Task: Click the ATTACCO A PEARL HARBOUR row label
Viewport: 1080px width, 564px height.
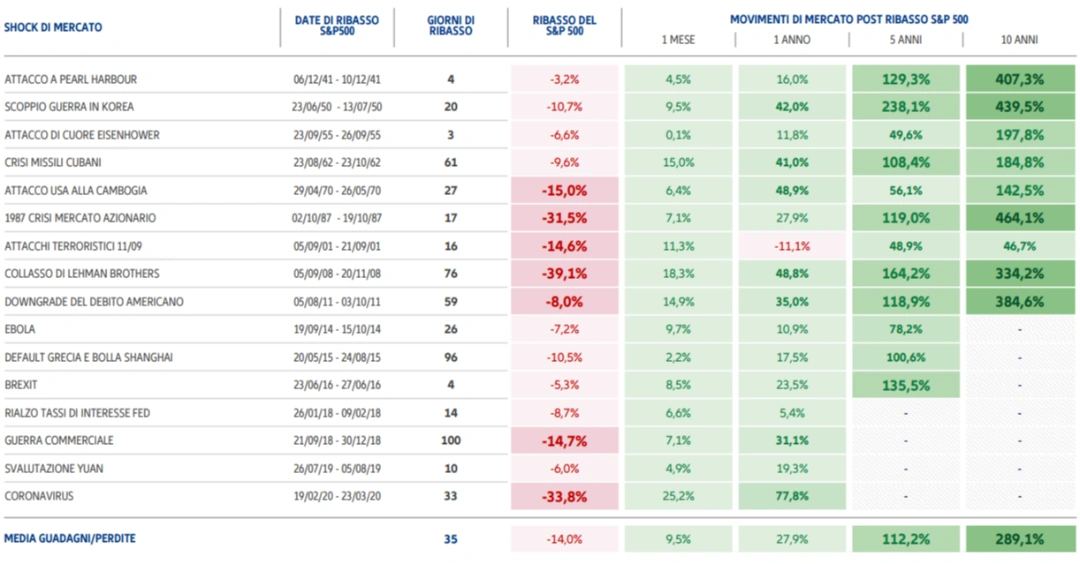Action: point(70,79)
